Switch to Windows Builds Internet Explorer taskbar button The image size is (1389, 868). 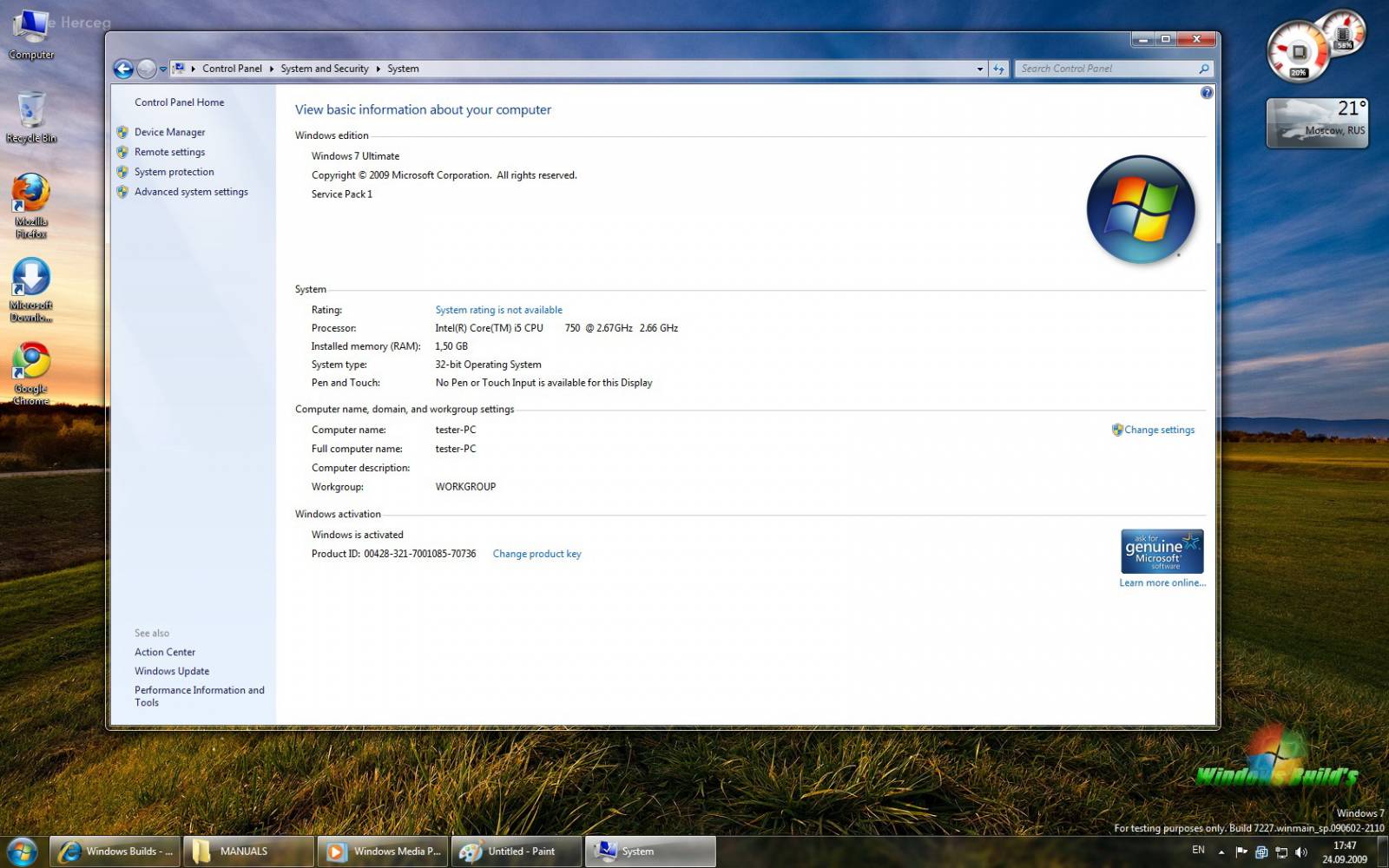tap(115, 852)
